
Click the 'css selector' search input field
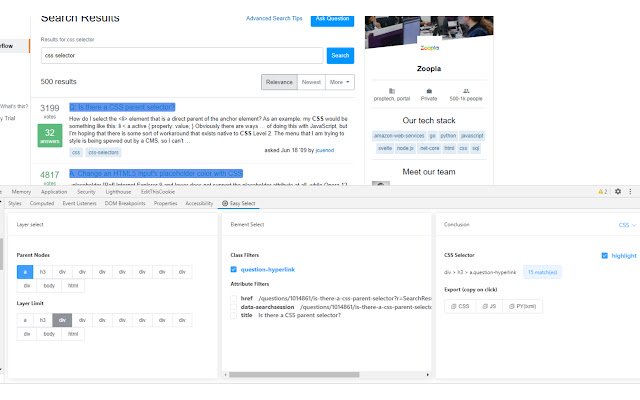point(182,56)
